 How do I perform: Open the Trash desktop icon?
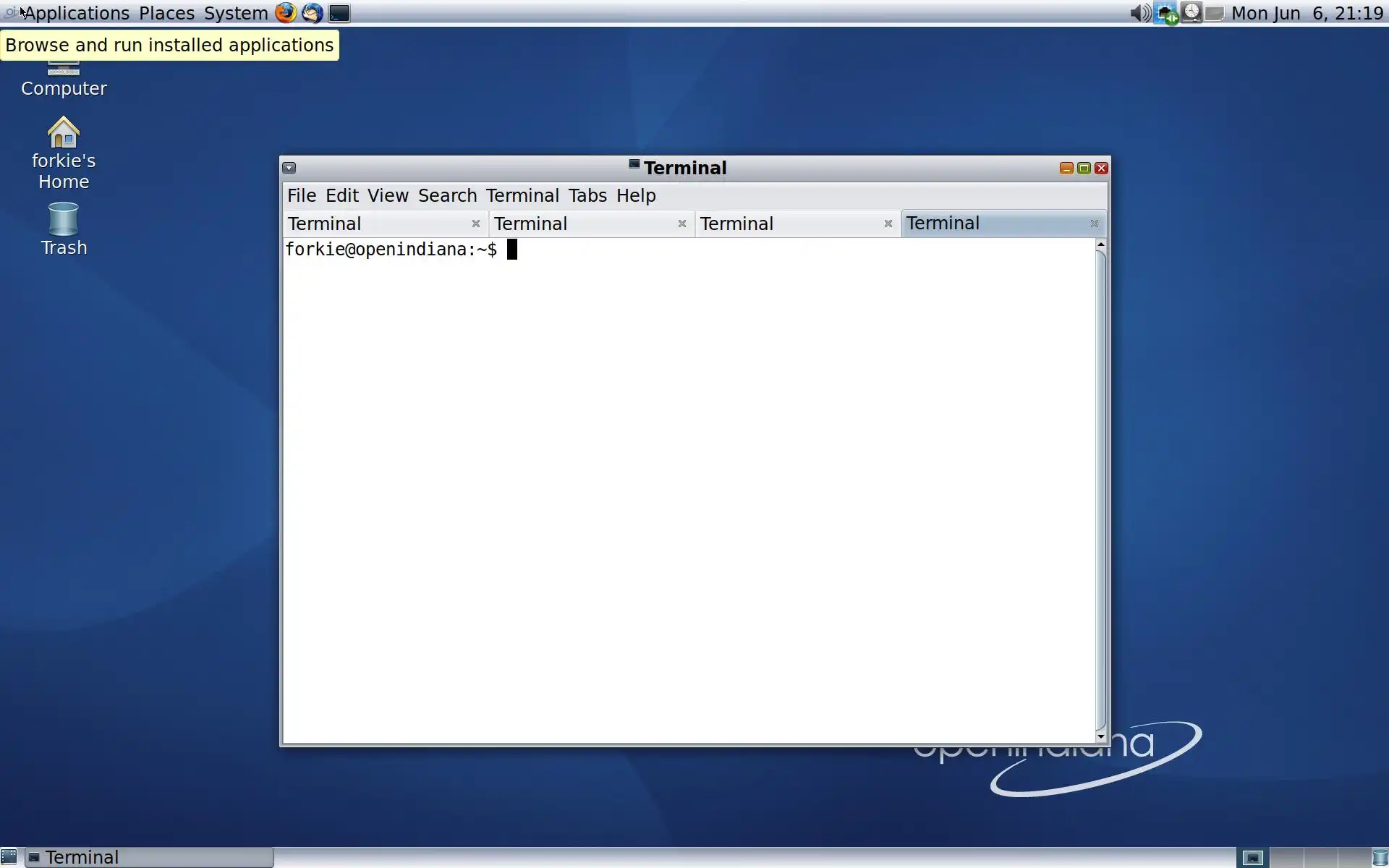click(64, 219)
